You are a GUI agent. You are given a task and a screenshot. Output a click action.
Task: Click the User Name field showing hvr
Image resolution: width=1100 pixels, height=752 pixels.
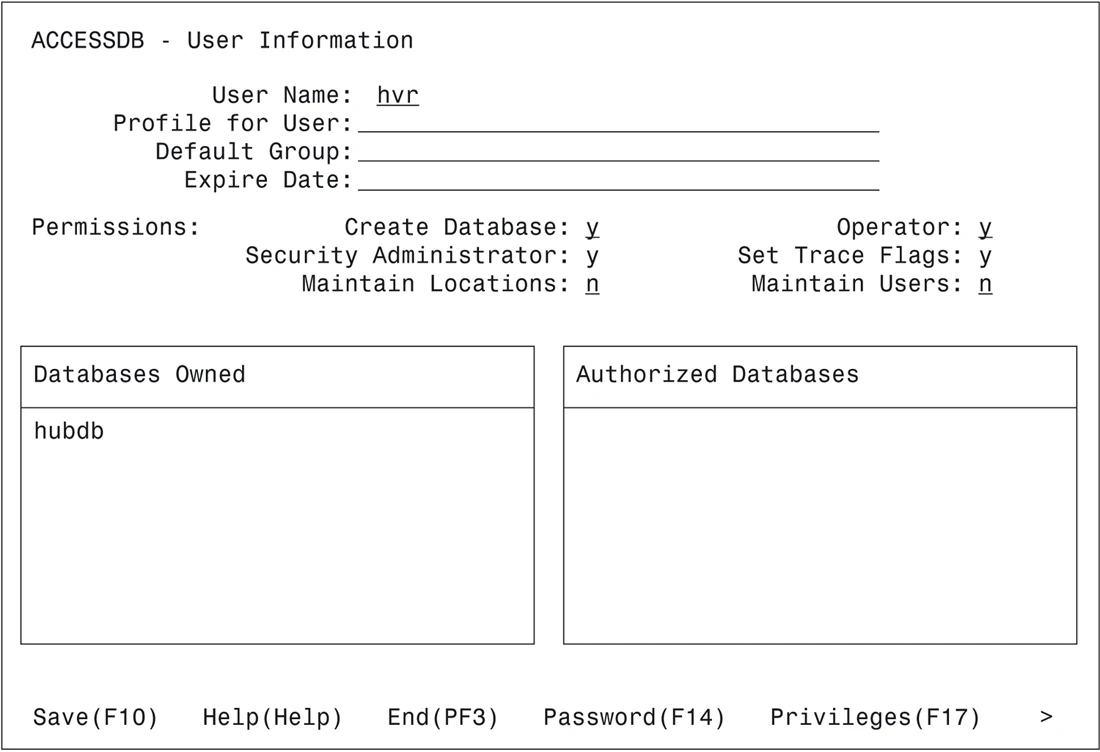[x=397, y=94]
